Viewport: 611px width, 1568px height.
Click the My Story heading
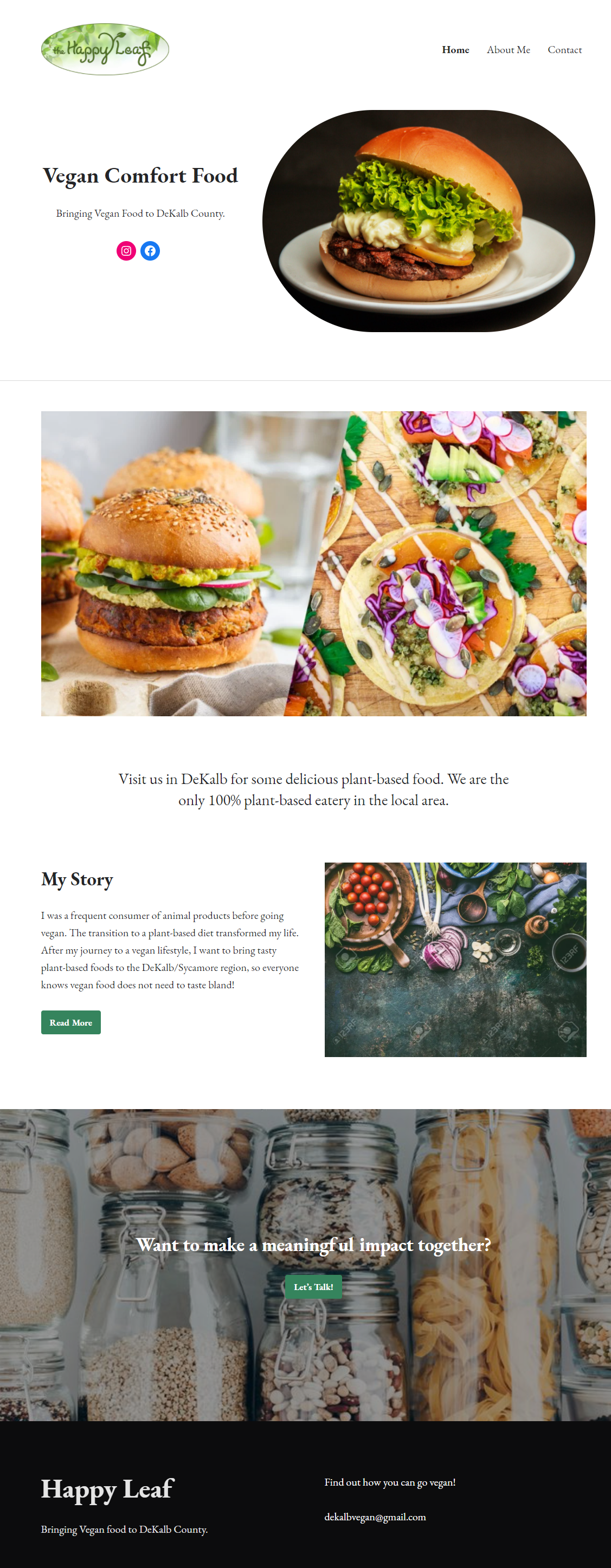pyautogui.click(x=78, y=879)
